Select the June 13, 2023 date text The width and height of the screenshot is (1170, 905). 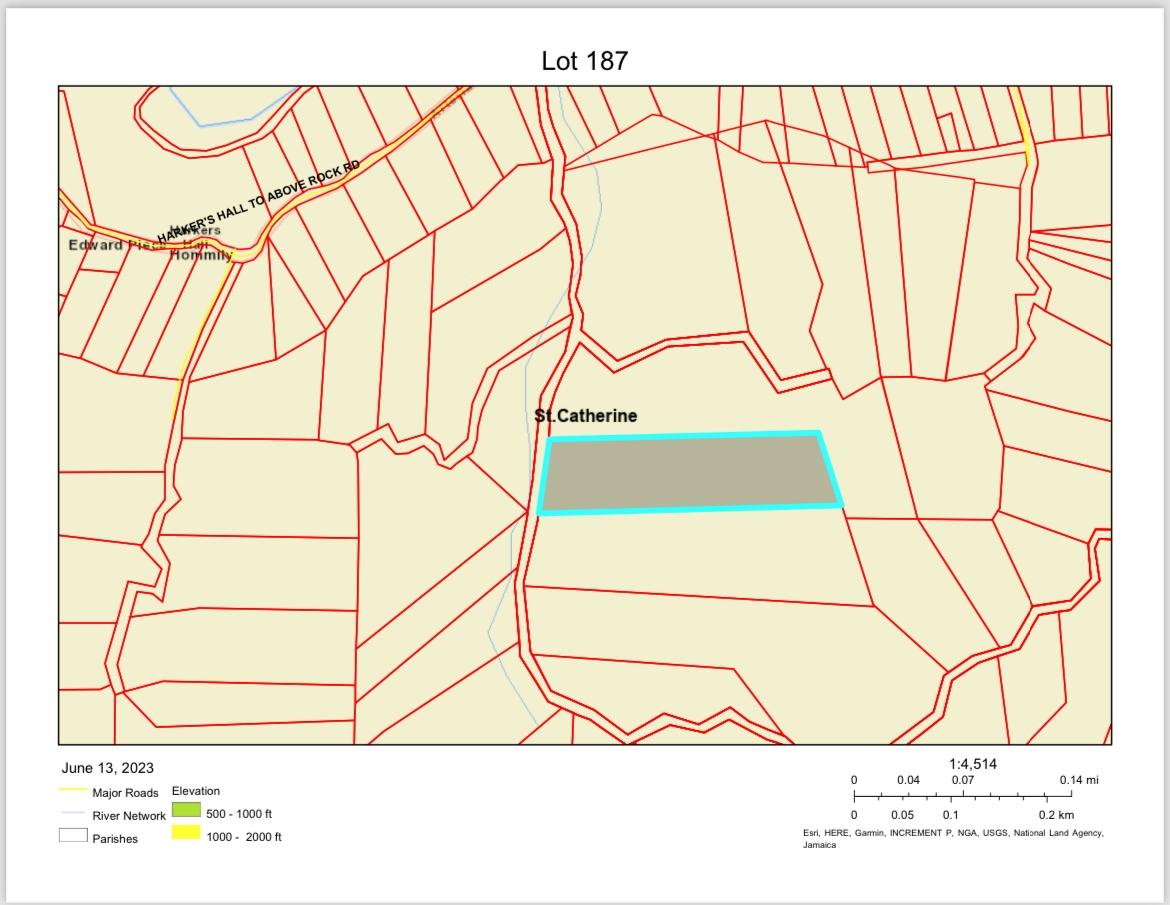coord(107,768)
